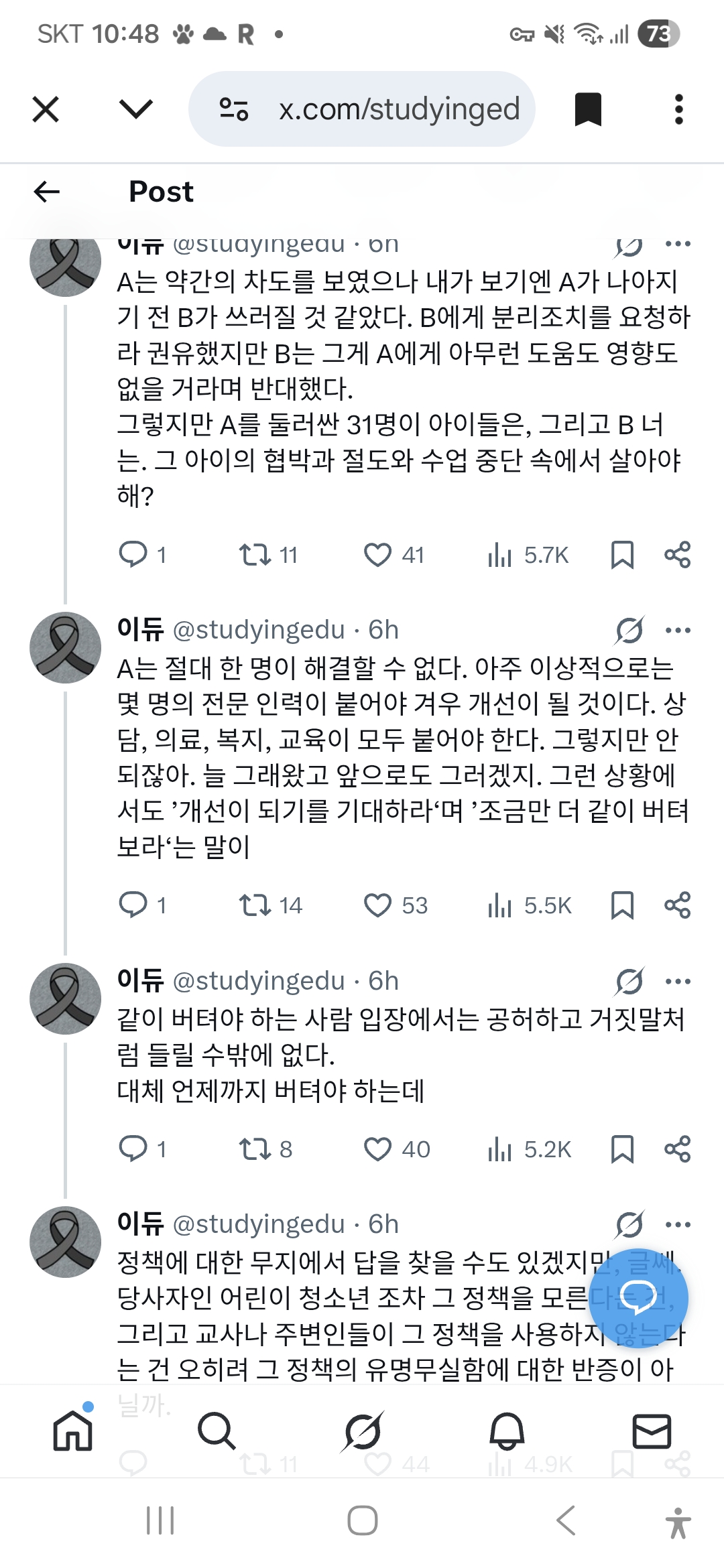Screen dimensions: 724x1568
Task: Open Messages envelope in bottom bar
Action: pos(652,1431)
